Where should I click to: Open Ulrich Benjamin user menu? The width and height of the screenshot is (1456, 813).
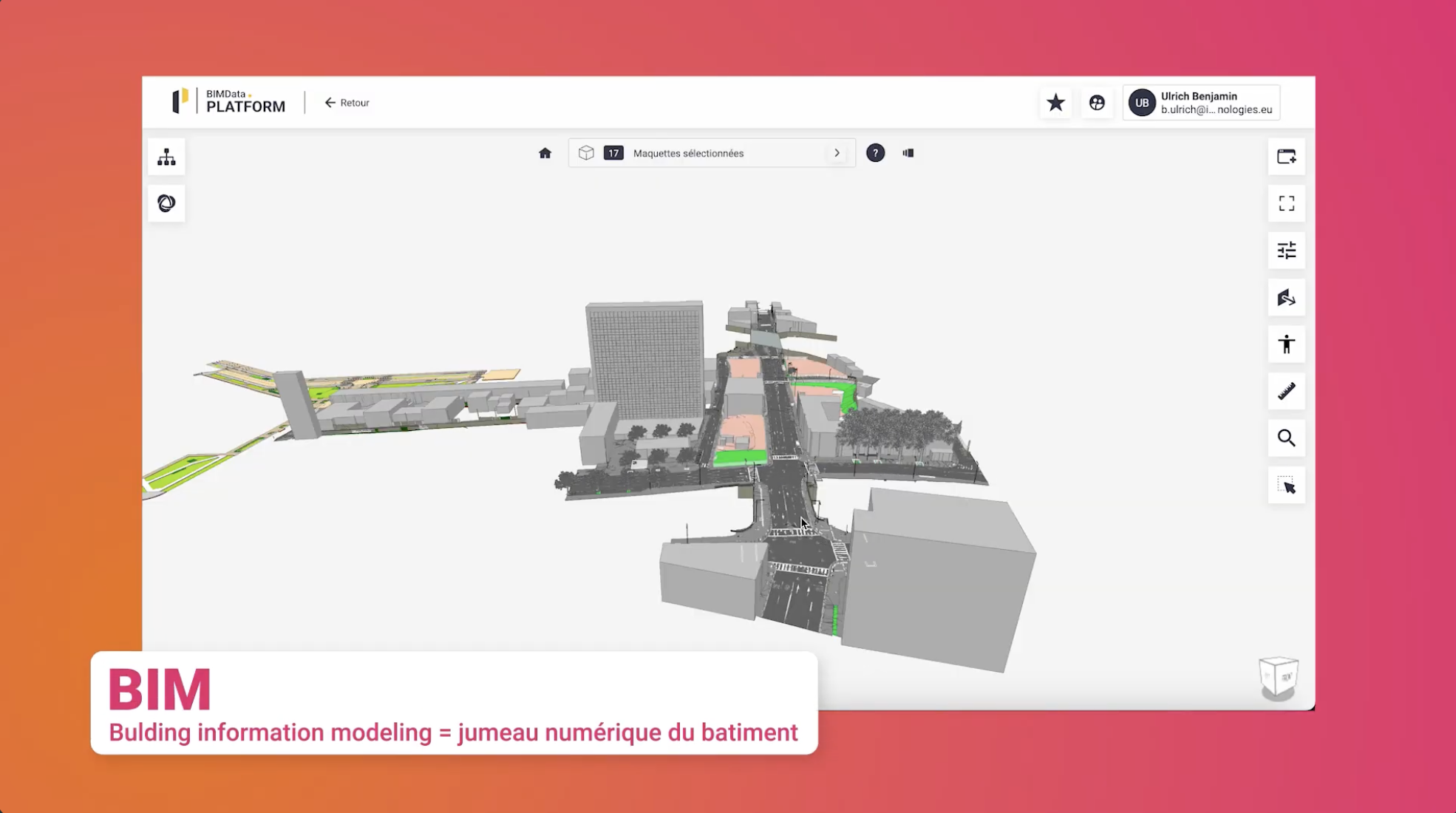click(1201, 103)
